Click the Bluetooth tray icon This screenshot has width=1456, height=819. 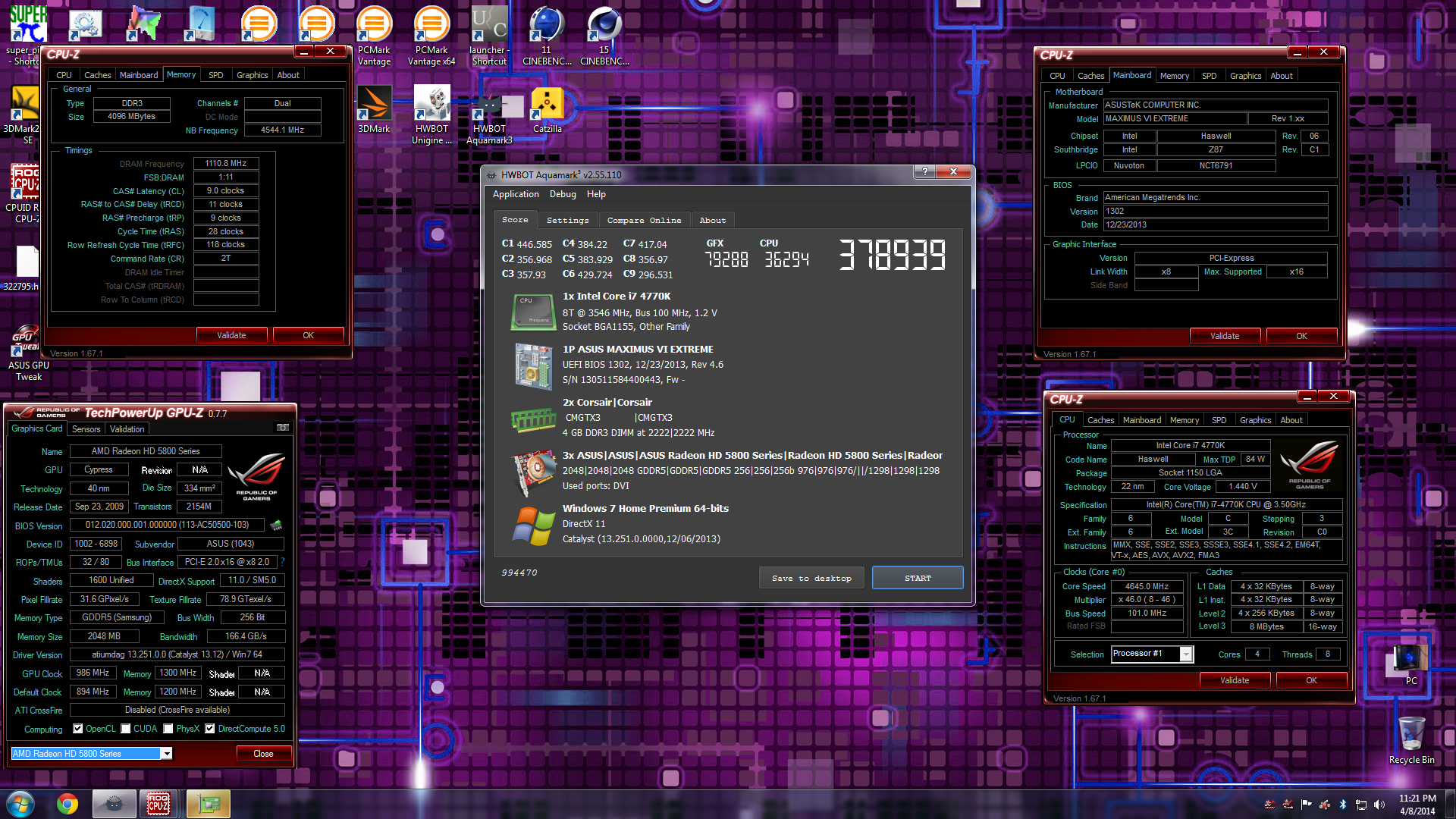[x=1342, y=804]
